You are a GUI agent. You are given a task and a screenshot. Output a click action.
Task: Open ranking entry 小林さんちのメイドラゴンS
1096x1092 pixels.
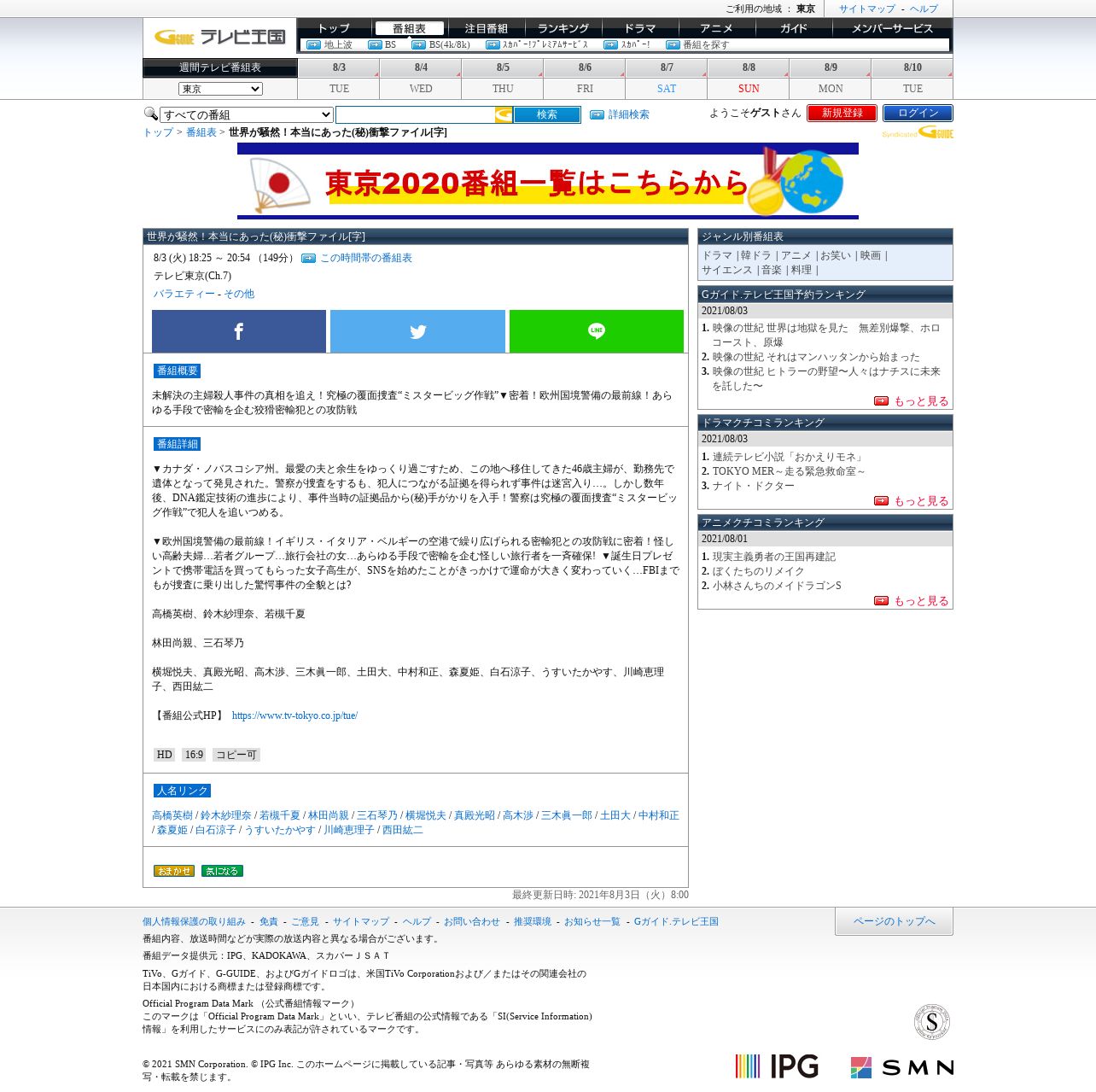pyautogui.click(x=777, y=586)
